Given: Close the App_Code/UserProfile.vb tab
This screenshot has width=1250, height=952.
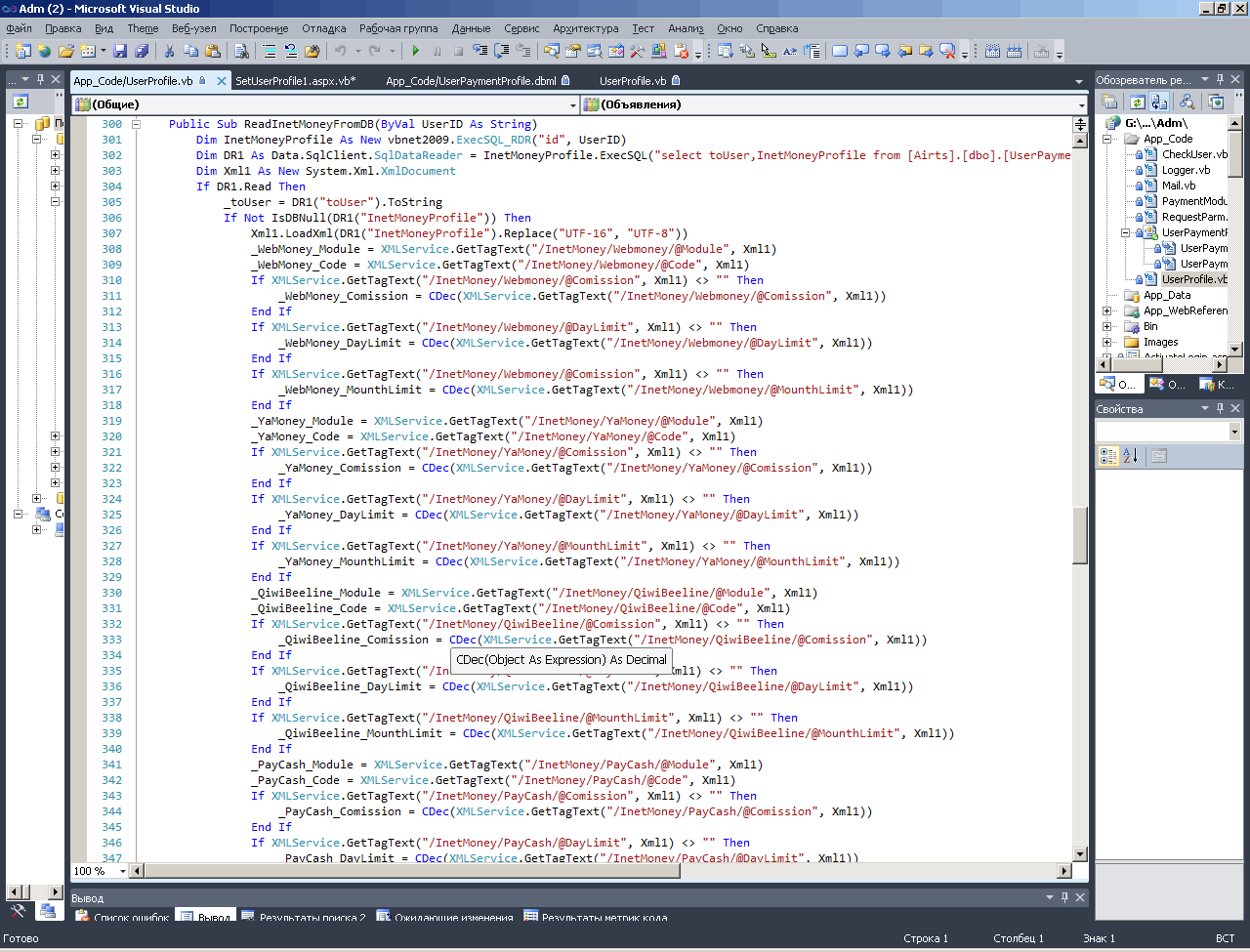Looking at the screenshot, I should (222, 81).
